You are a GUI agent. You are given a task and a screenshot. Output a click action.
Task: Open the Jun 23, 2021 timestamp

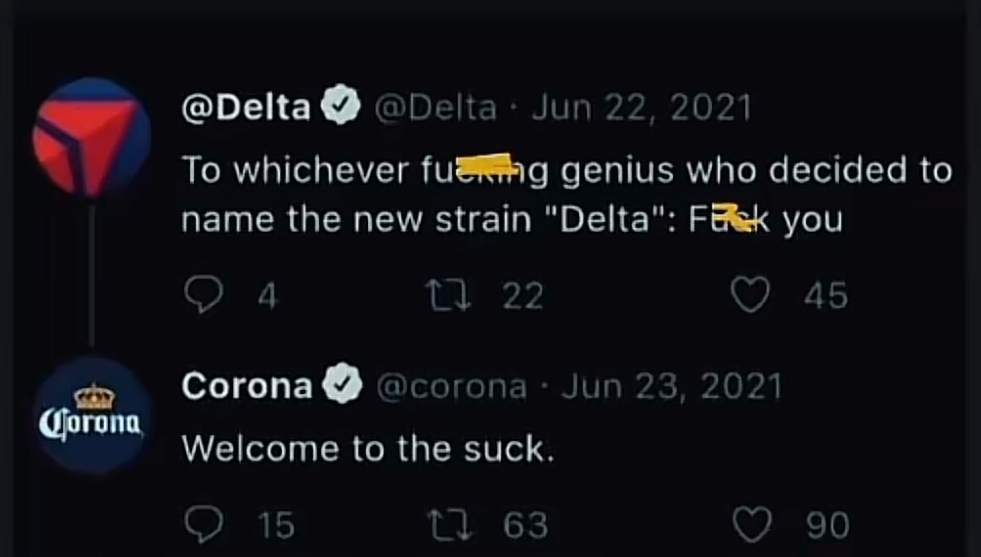tap(671, 387)
